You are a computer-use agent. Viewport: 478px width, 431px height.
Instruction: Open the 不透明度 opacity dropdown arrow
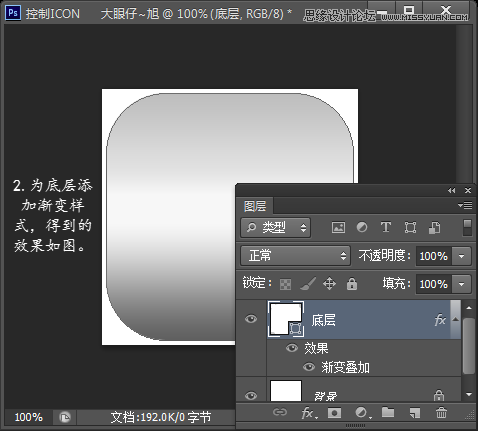tap(461, 256)
